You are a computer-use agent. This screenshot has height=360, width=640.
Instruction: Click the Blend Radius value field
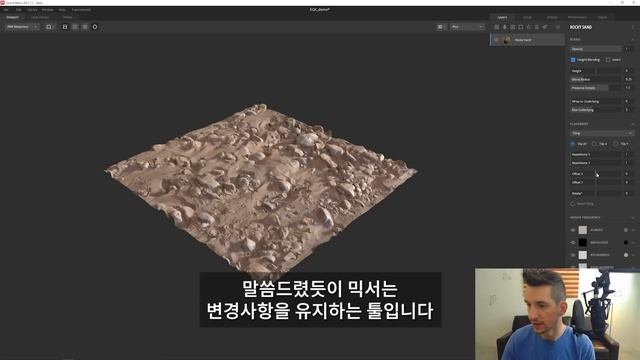pos(628,80)
